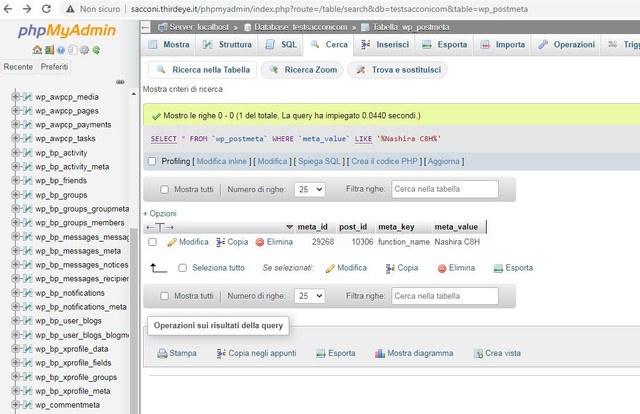Click the Crea il codice PHP link
640x414 pixels.
384,161
